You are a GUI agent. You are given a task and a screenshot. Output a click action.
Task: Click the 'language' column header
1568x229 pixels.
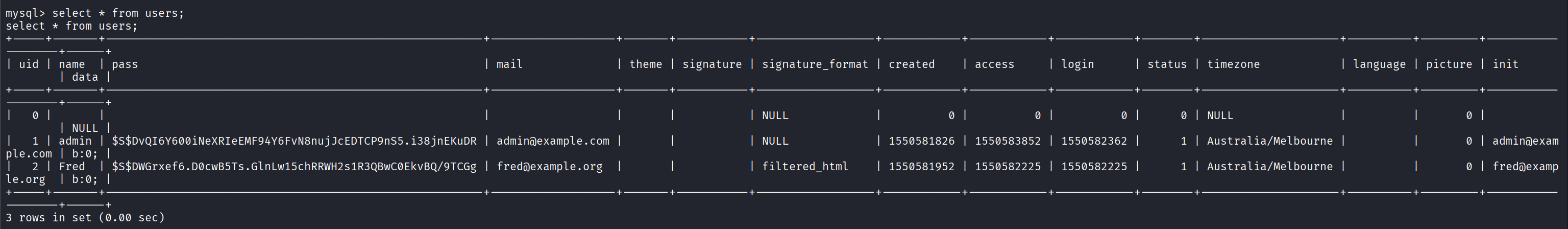click(x=1379, y=64)
